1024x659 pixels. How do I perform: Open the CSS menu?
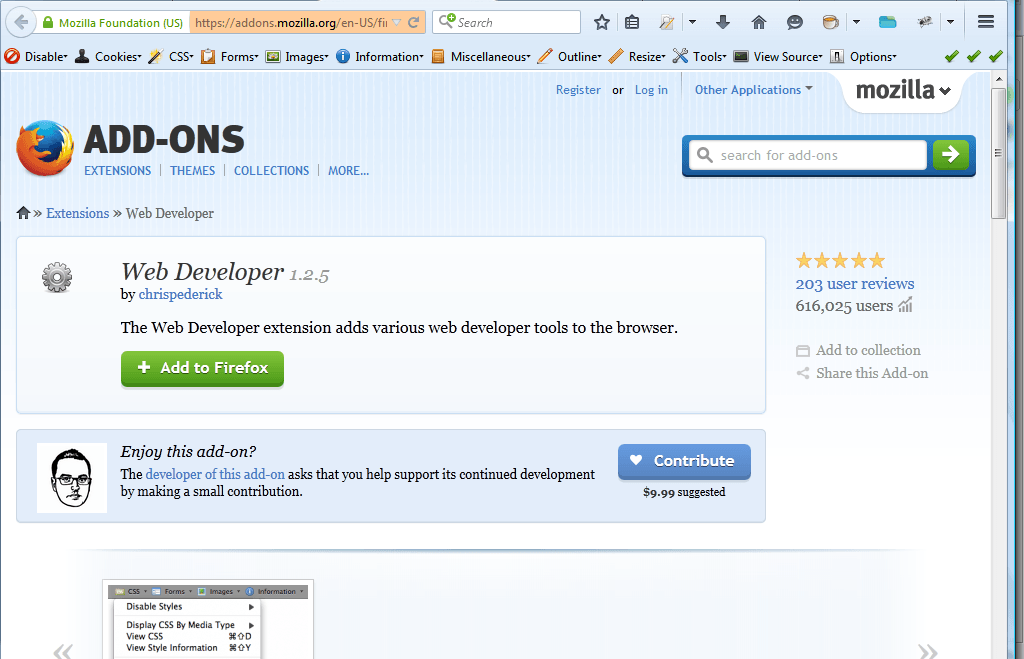point(171,57)
